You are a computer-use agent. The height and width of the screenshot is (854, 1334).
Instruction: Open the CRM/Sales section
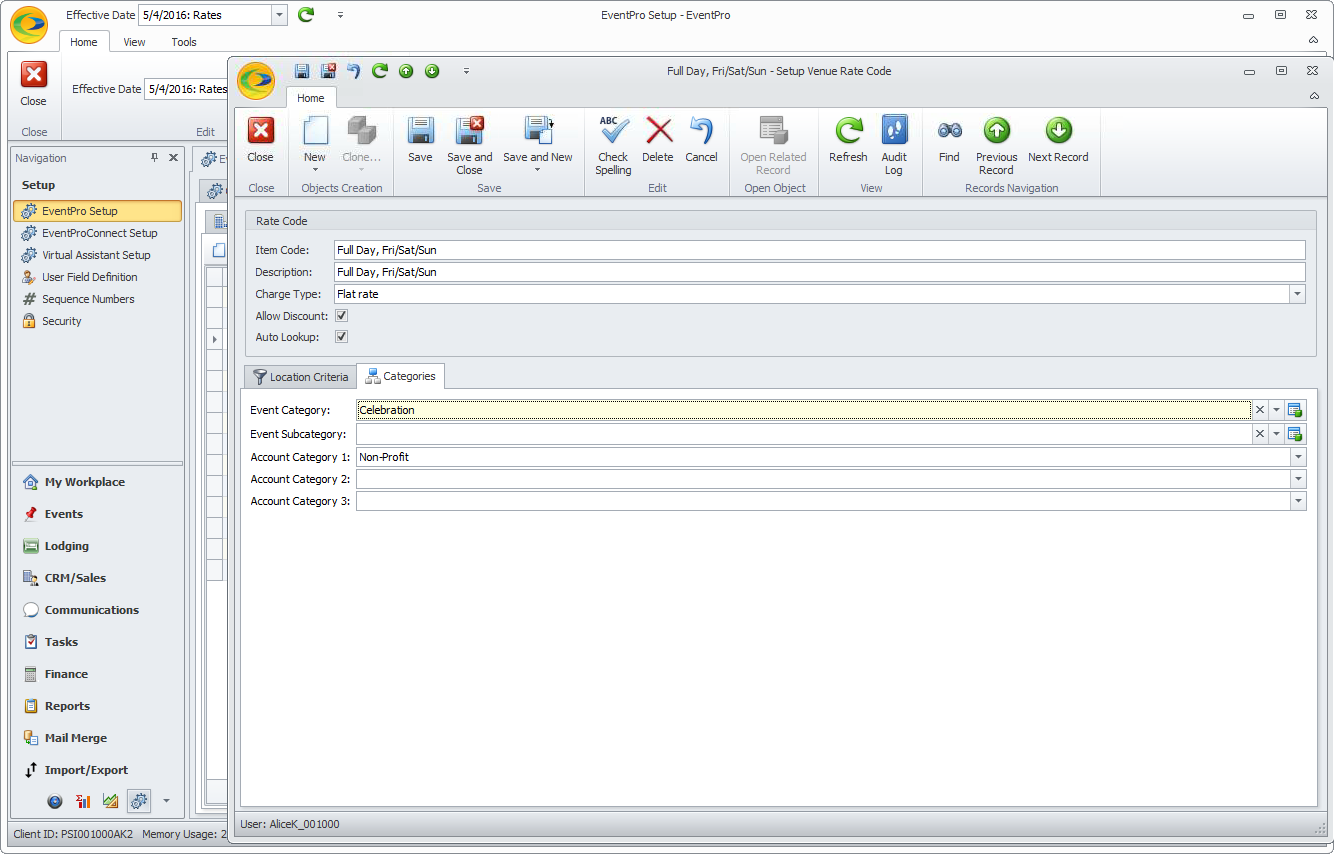pos(74,578)
